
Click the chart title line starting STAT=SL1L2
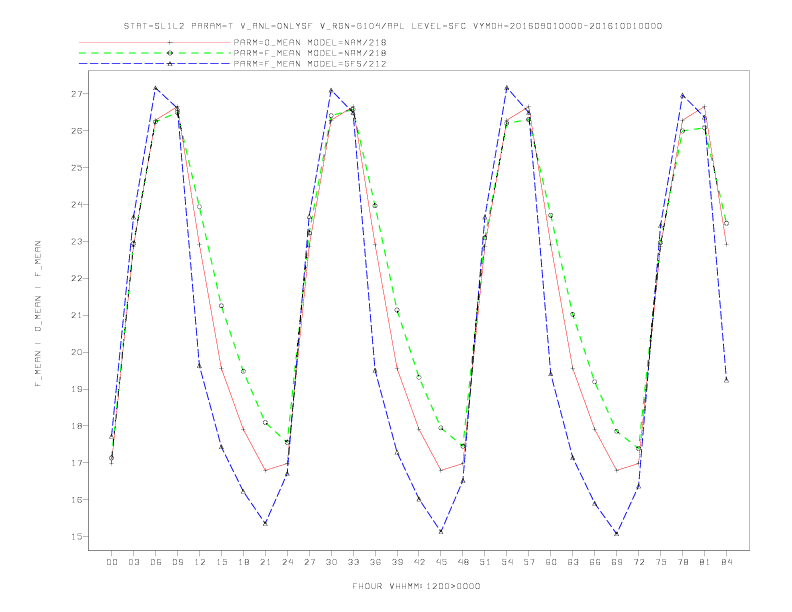[392, 26]
